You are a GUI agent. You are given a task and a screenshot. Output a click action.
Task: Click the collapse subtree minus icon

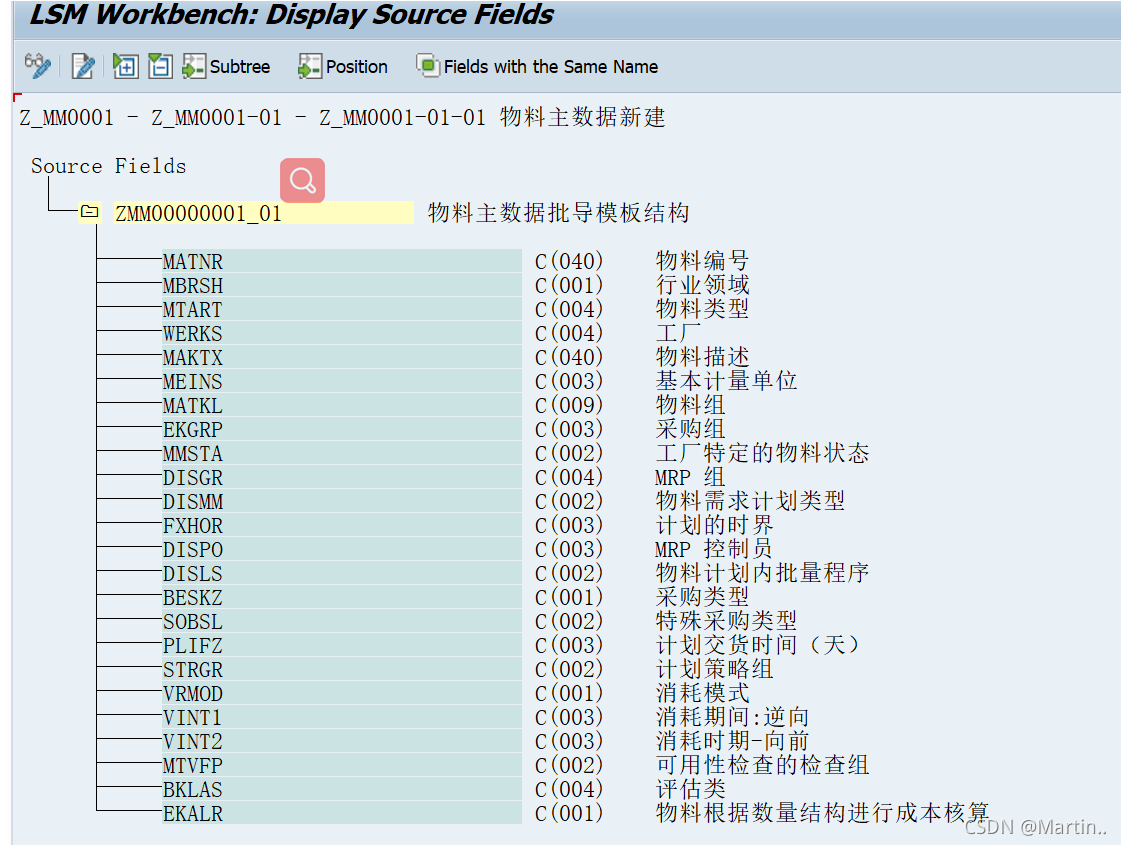[160, 66]
